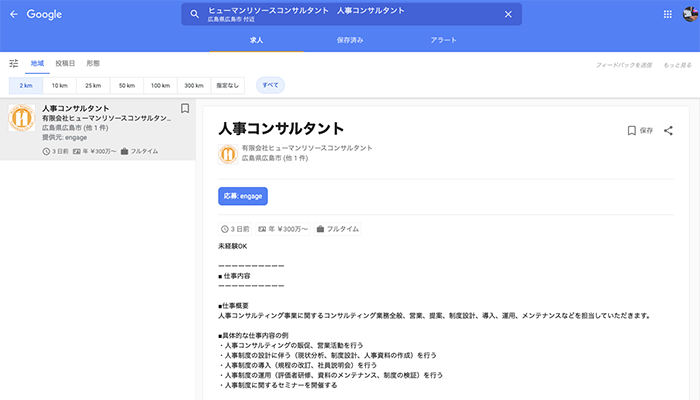Open the account profile avatar

[690, 14]
